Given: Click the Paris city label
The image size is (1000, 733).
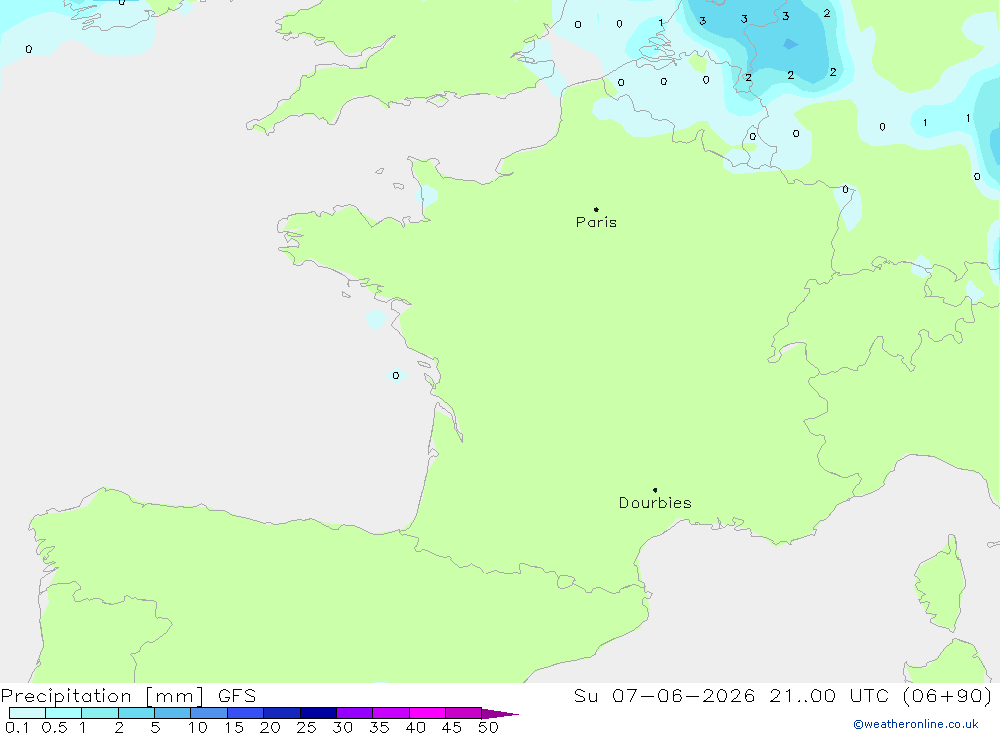Looking at the screenshot, I should click(596, 222).
